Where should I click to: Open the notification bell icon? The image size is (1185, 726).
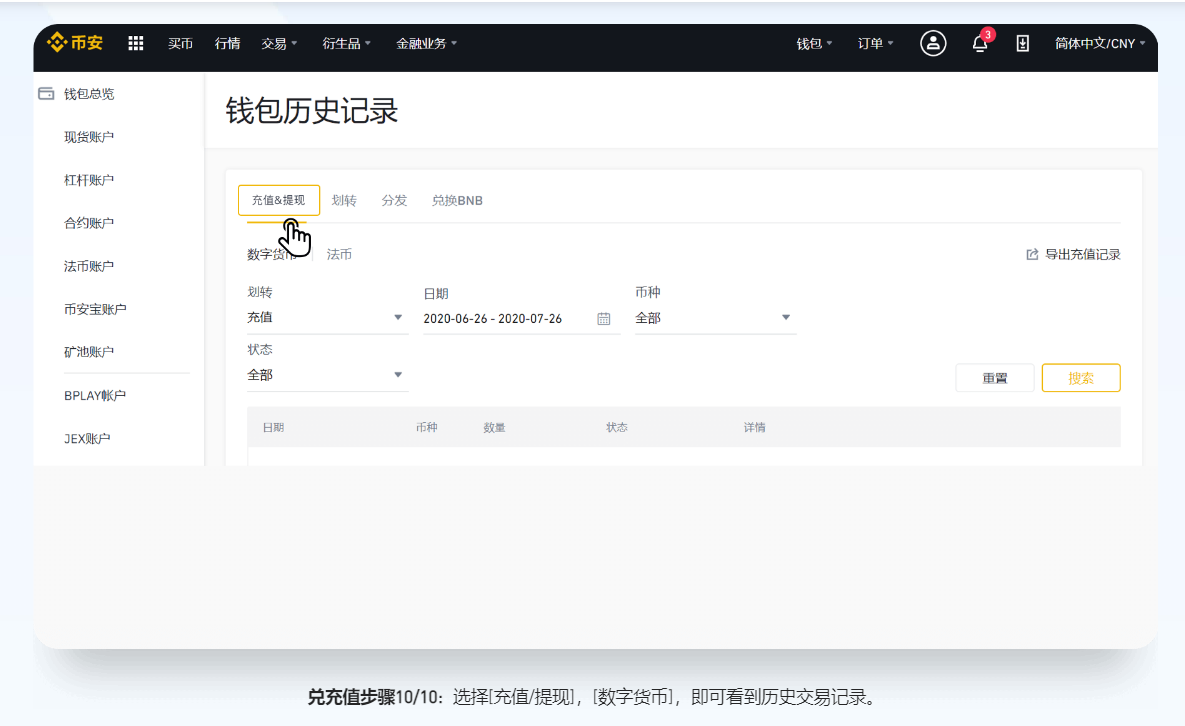[980, 43]
